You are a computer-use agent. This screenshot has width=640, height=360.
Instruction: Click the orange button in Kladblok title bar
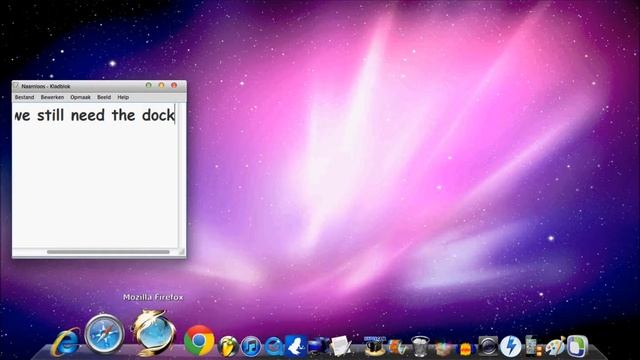point(161,85)
